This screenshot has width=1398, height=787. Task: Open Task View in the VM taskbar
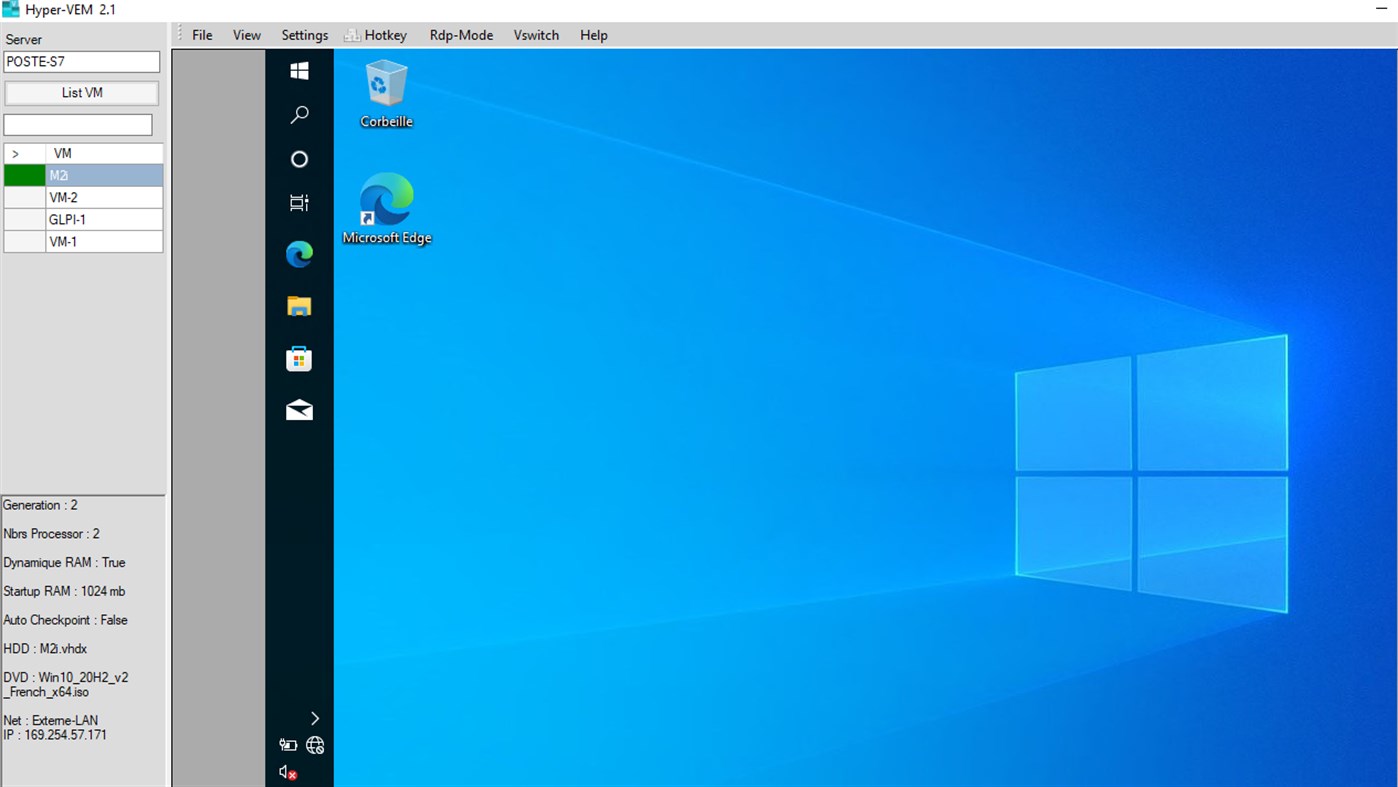point(298,201)
